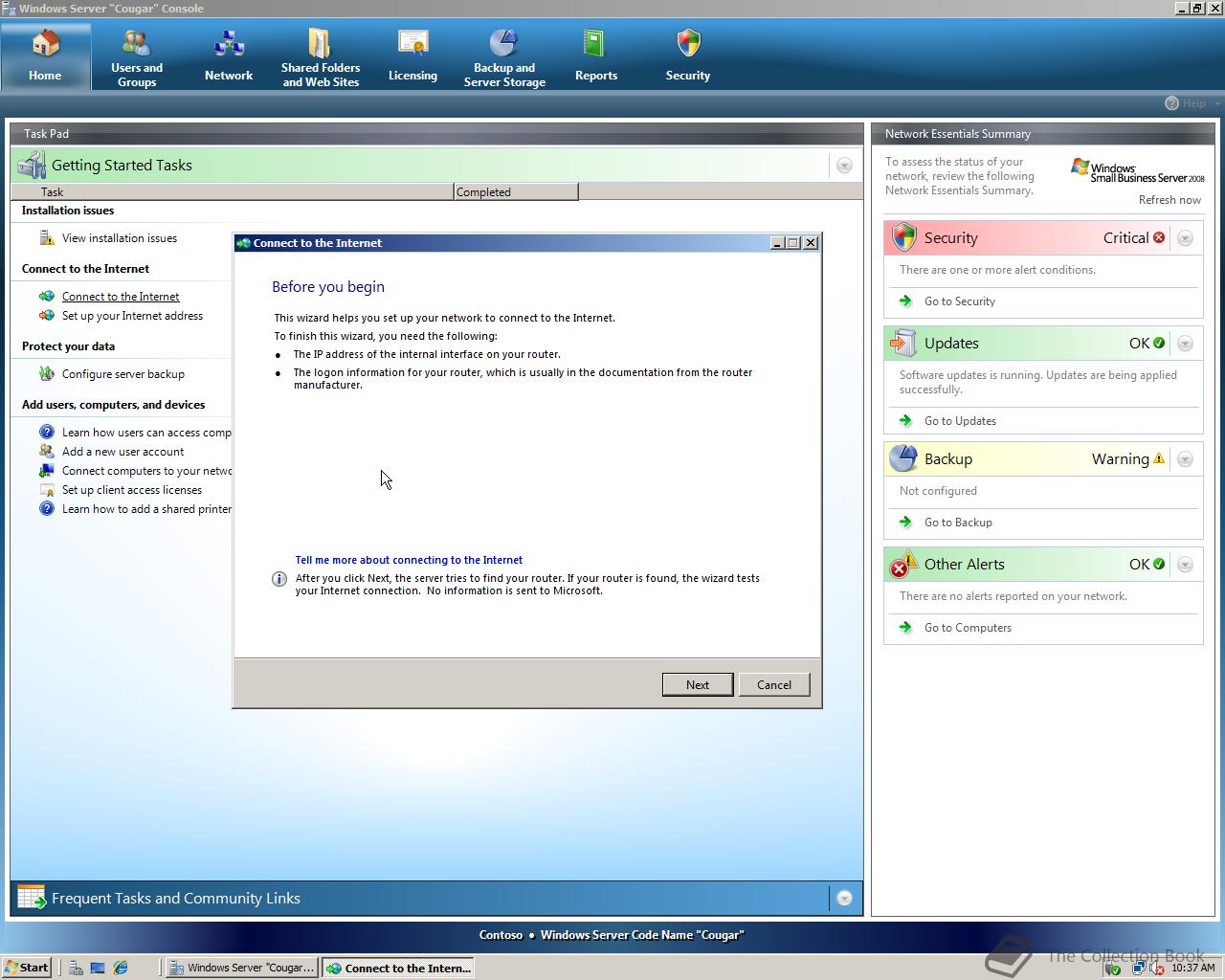The image size is (1225, 980).
Task: Click the system tray clock
Action: pyautogui.click(x=1193, y=968)
